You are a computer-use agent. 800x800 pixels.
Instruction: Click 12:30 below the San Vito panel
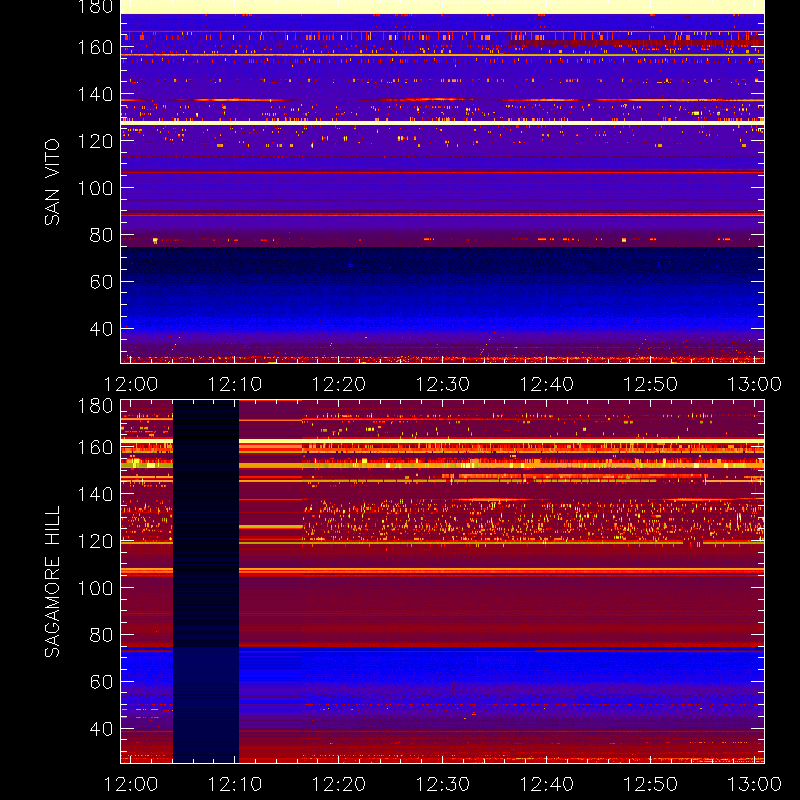[x=442, y=384]
